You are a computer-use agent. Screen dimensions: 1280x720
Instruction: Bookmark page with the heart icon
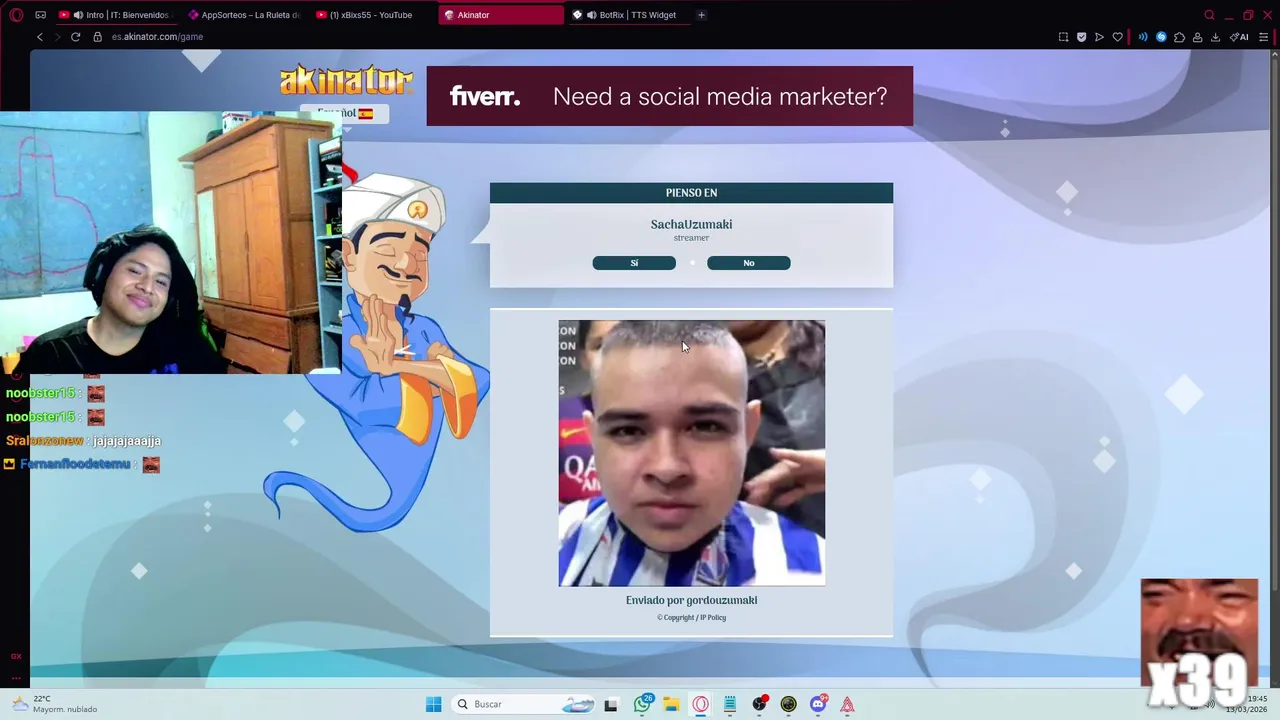point(1117,37)
